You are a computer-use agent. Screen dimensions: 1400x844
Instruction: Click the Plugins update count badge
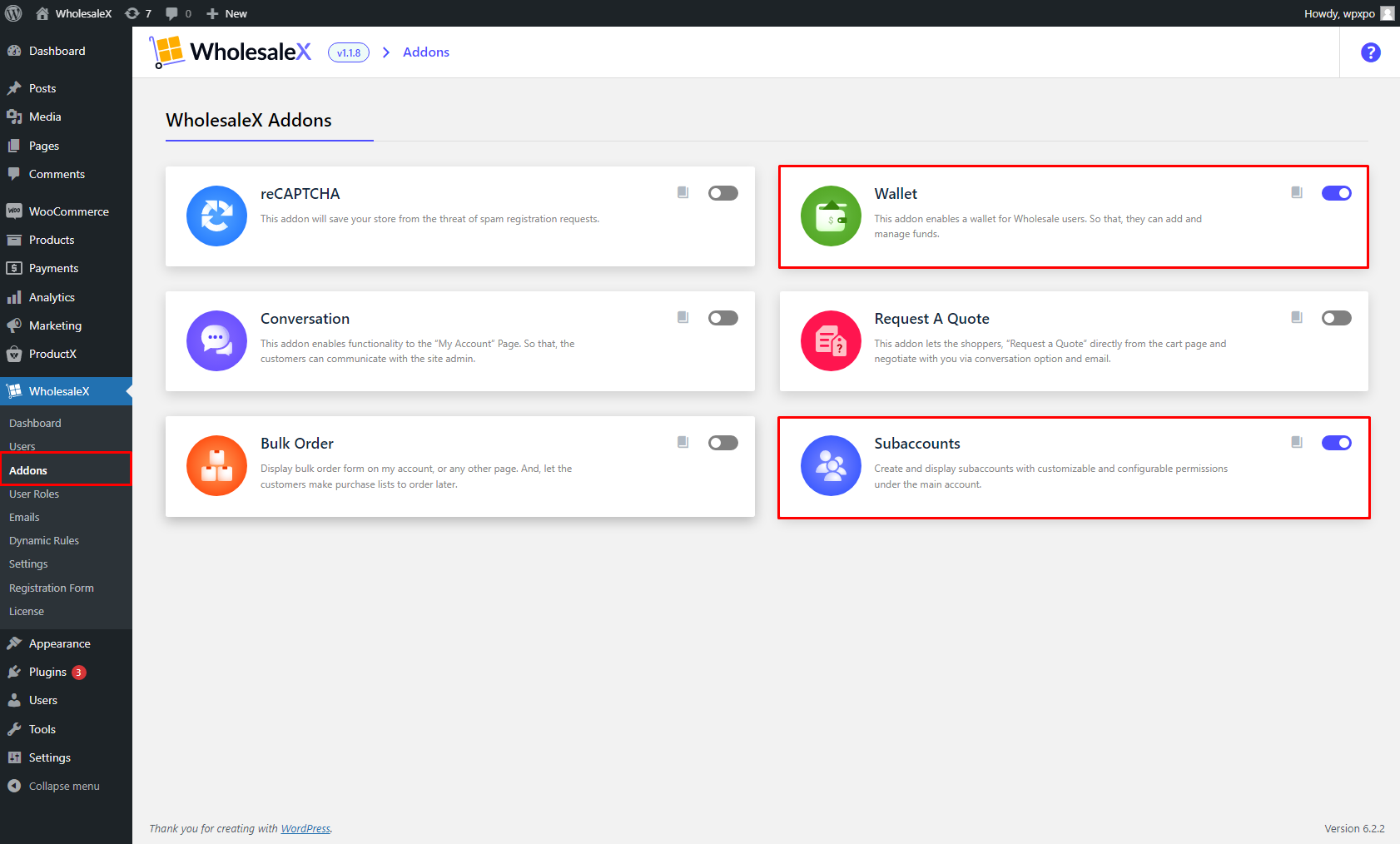79,673
